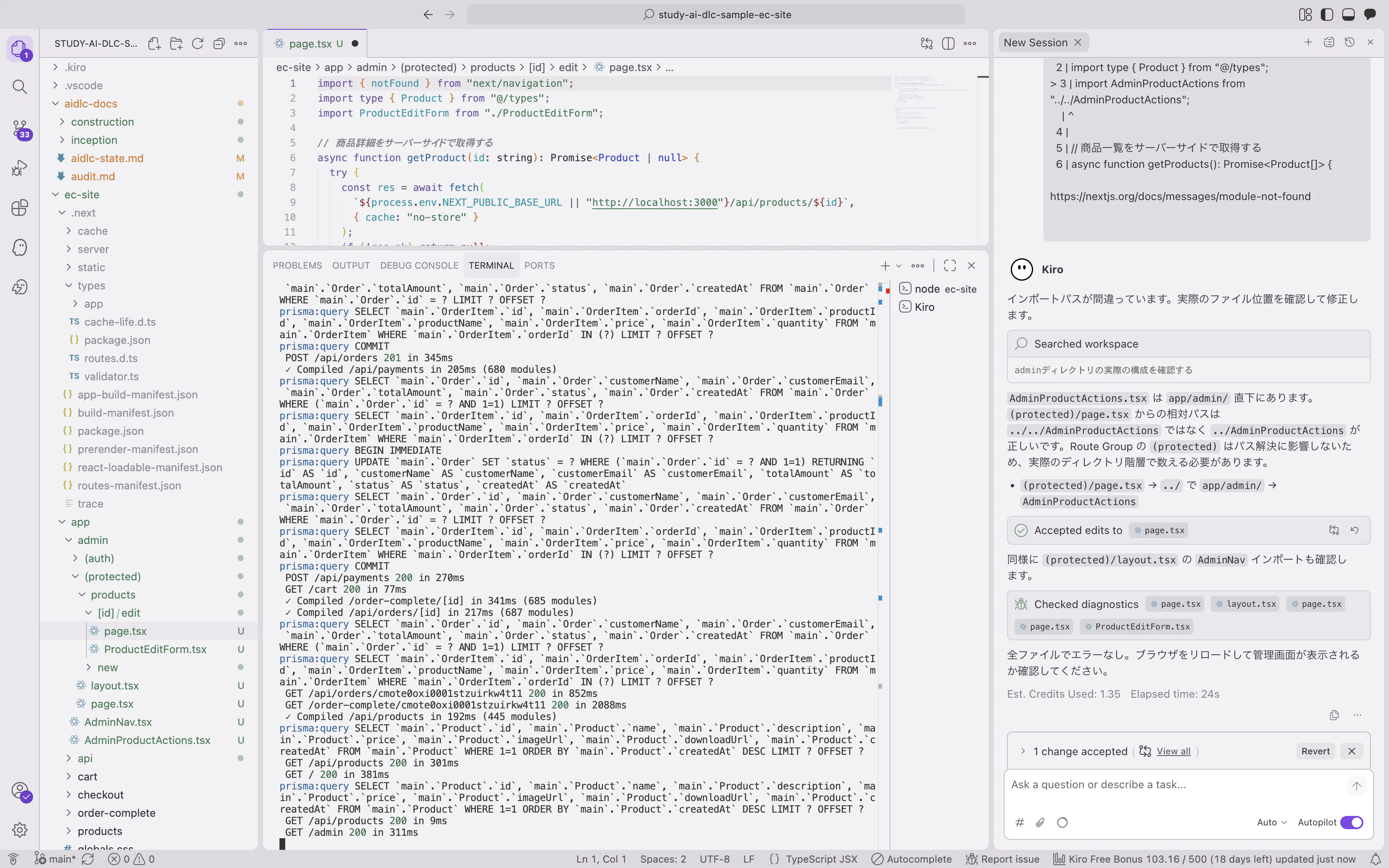
Task: Open the Customize Layout icon in the title bar
Action: point(1305,15)
